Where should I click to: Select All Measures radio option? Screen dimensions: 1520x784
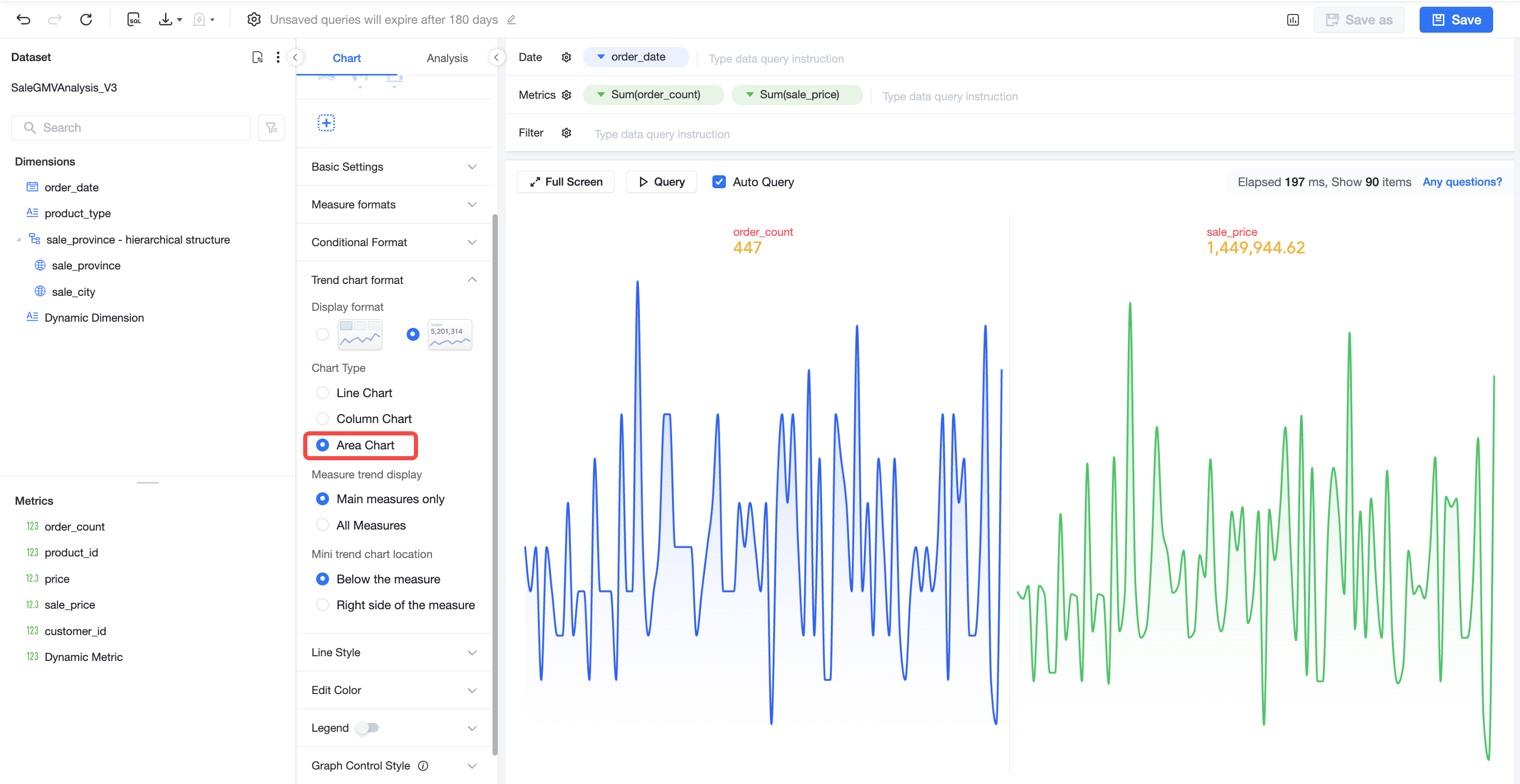pyautogui.click(x=322, y=525)
